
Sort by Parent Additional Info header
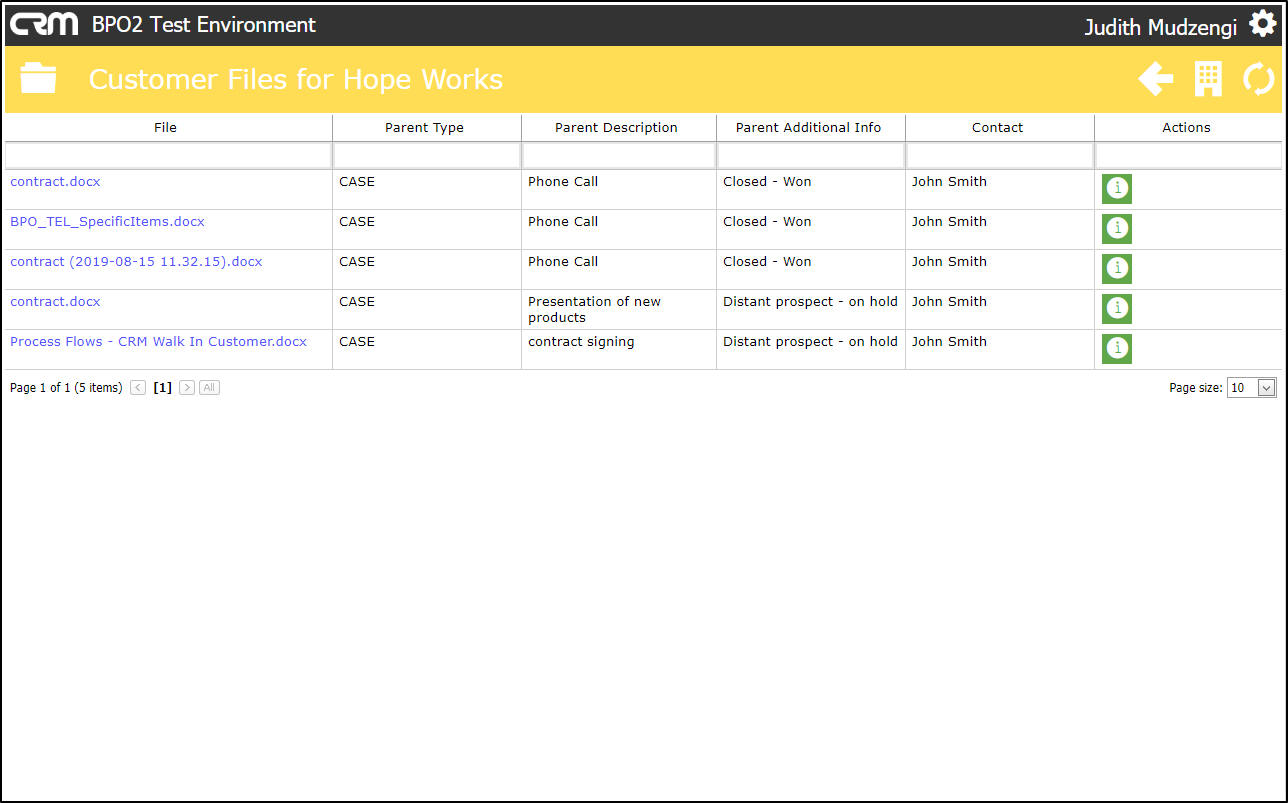tap(811, 128)
